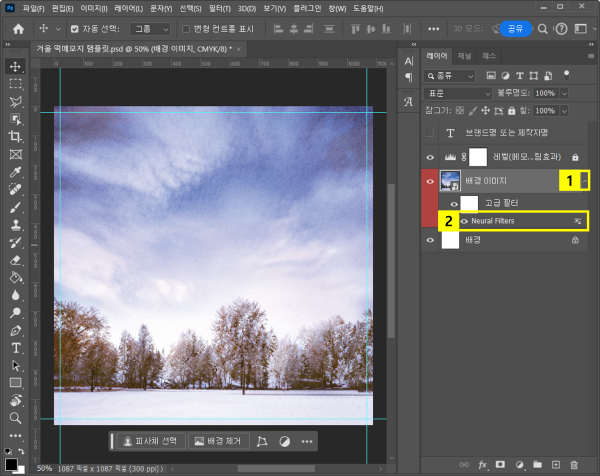Open the Auto-Select 그룹 dropdown
This screenshot has height=476, width=600.
click(x=150, y=29)
